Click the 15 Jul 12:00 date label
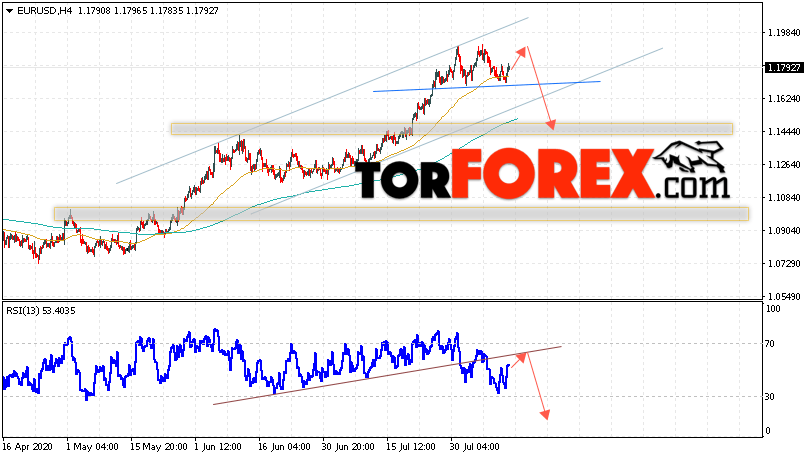Screen dimensions: 808x458 coord(412,447)
